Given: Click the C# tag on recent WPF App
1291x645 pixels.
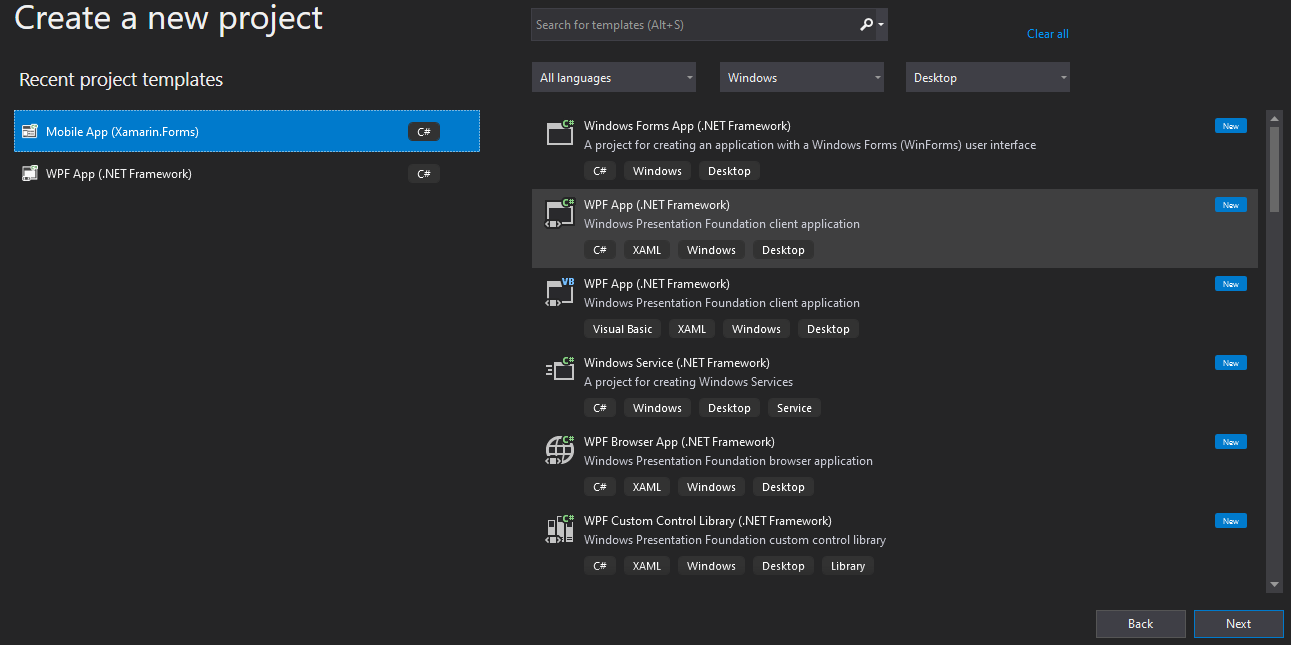Looking at the screenshot, I should pyautogui.click(x=424, y=173).
